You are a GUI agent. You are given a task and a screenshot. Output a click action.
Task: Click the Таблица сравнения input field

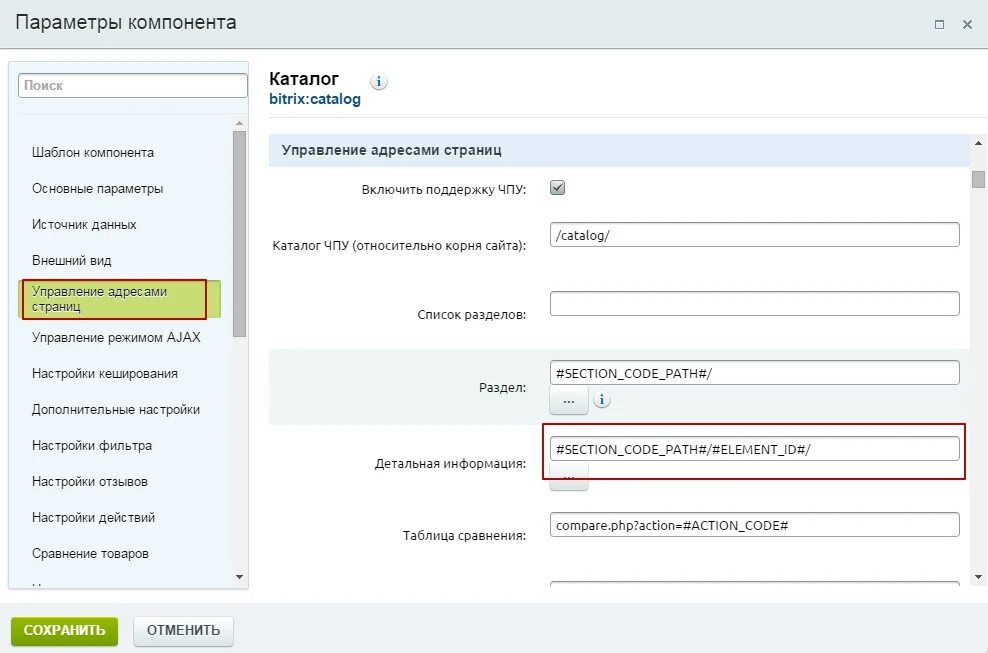[x=754, y=525]
